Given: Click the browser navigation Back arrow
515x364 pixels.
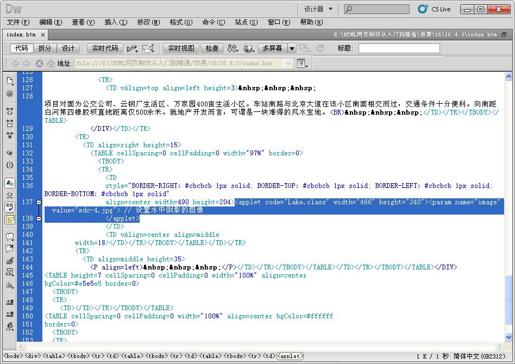Looking at the screenshot, I should tap(16, 63).
